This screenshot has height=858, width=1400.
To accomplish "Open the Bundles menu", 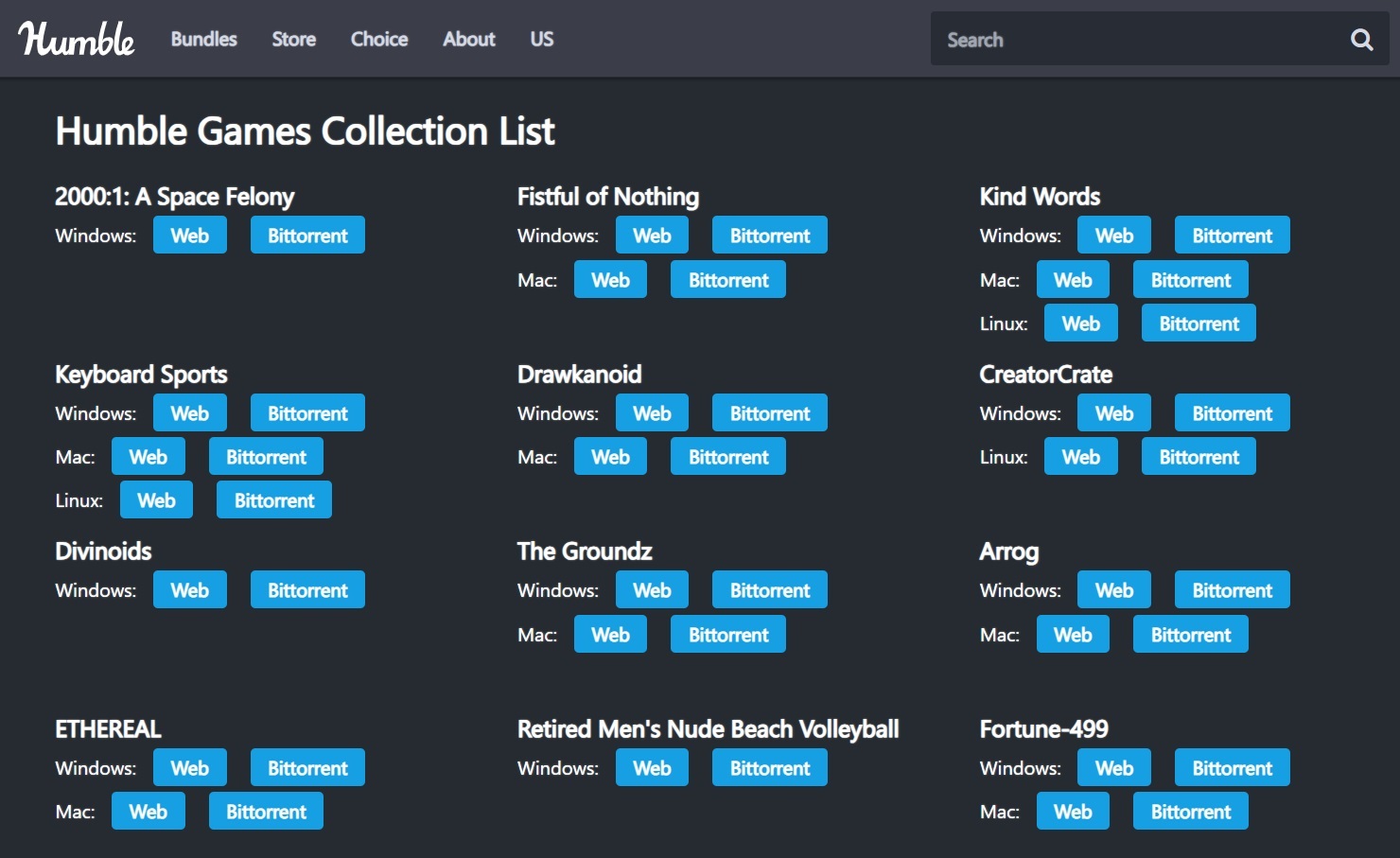I will click(x=204, y=39).
